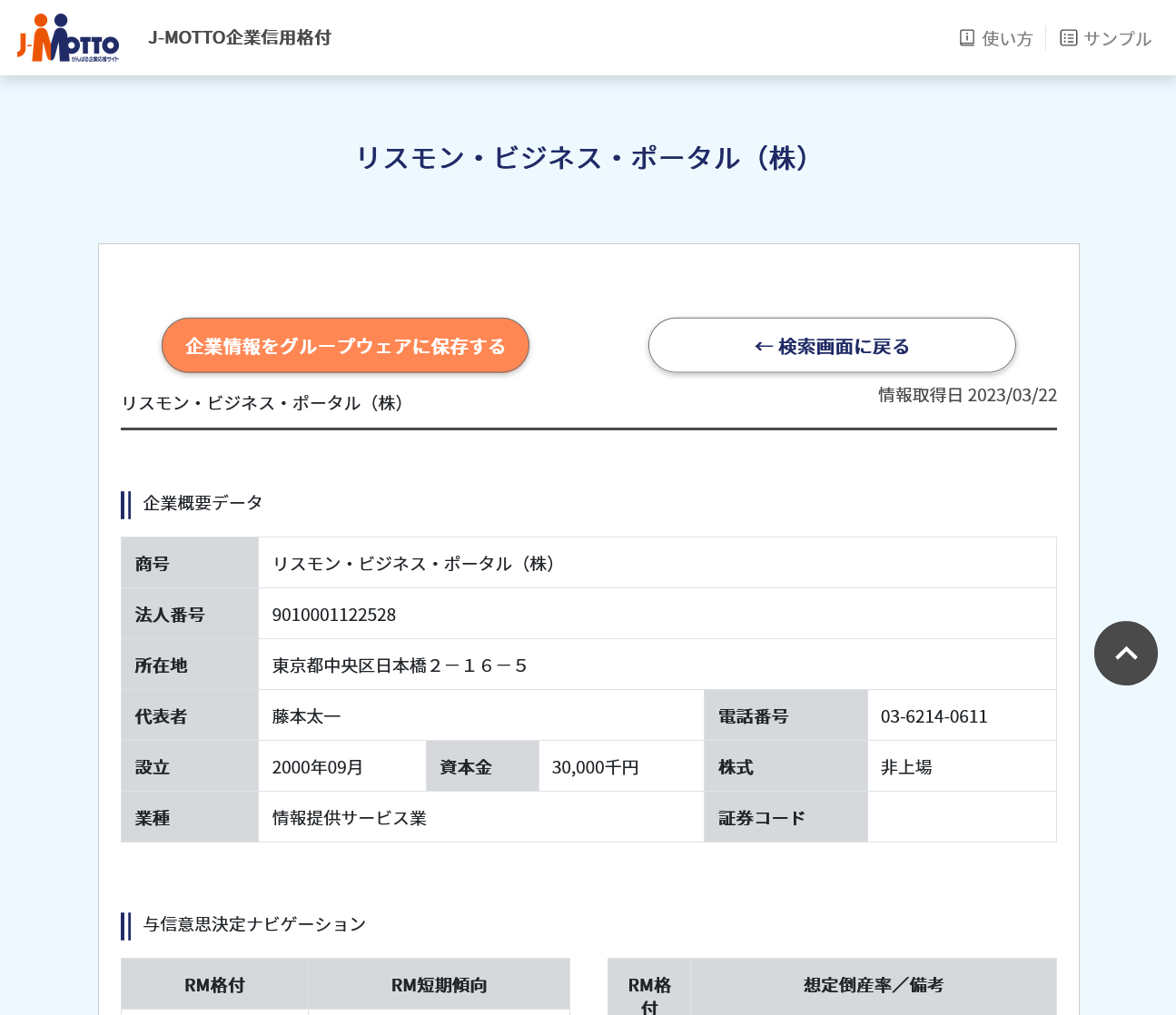Screen dimensions: 1176x1015
Task: Click 情報提供サービス業 cell
Action: 481,817
